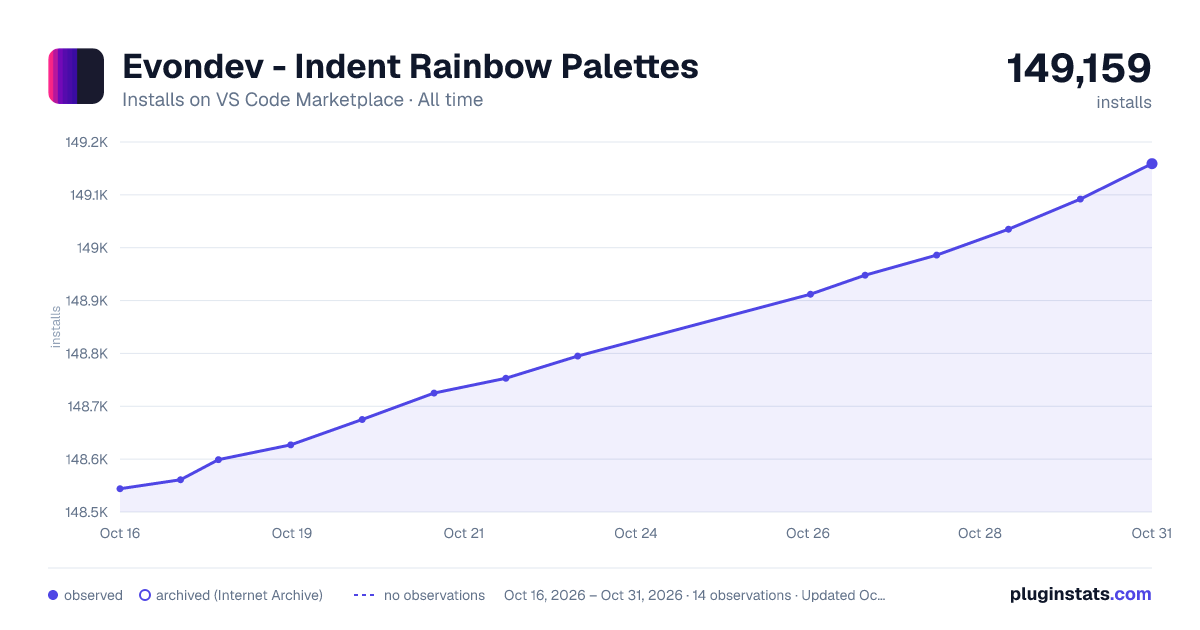Click the 149,159 total installs figure

[1079, 68]
